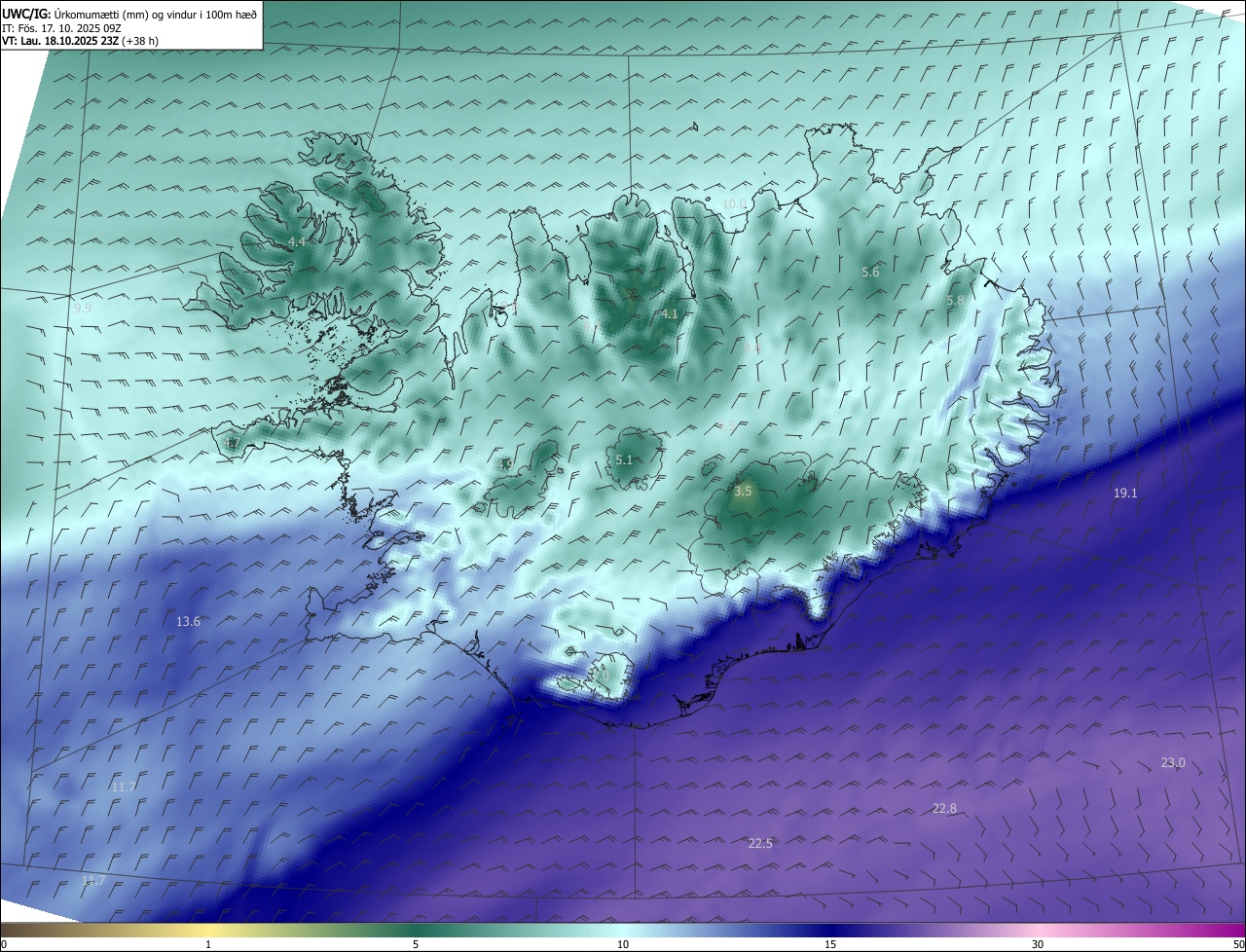The height and width of the screenshot is (952, 1246).
Task: Click the 22.8 value over the sea
Action: pos(944,808)
